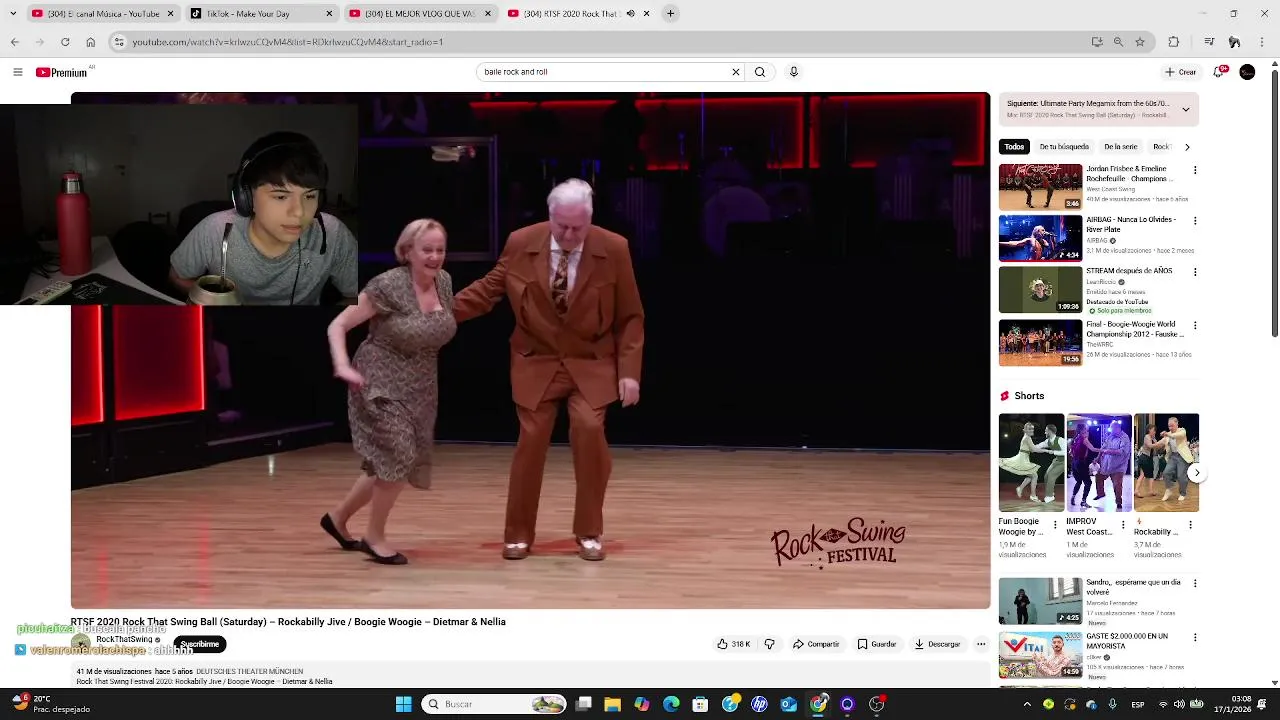This screenshot has width=1280, height=720.
Task: Submit search with magnifier button
Action: pyautogui.click(x=760, y=72)
